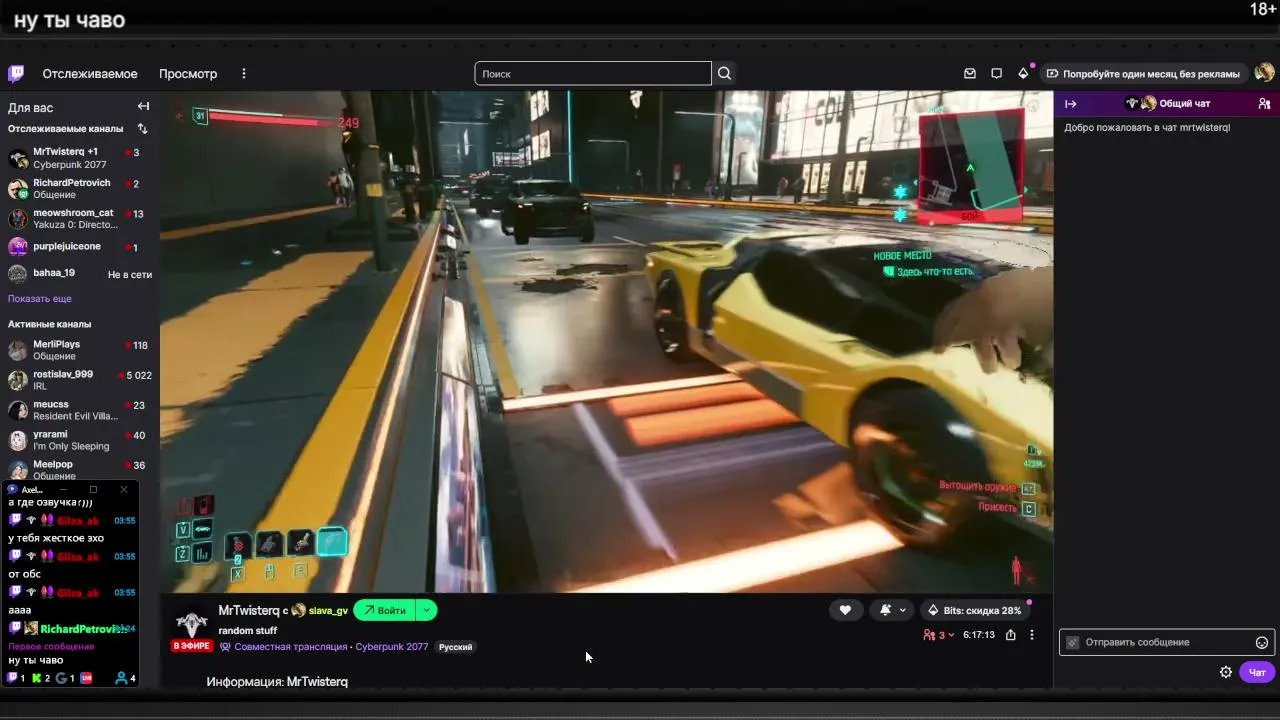Toggle the heart follow button

[x=845, y=610]
